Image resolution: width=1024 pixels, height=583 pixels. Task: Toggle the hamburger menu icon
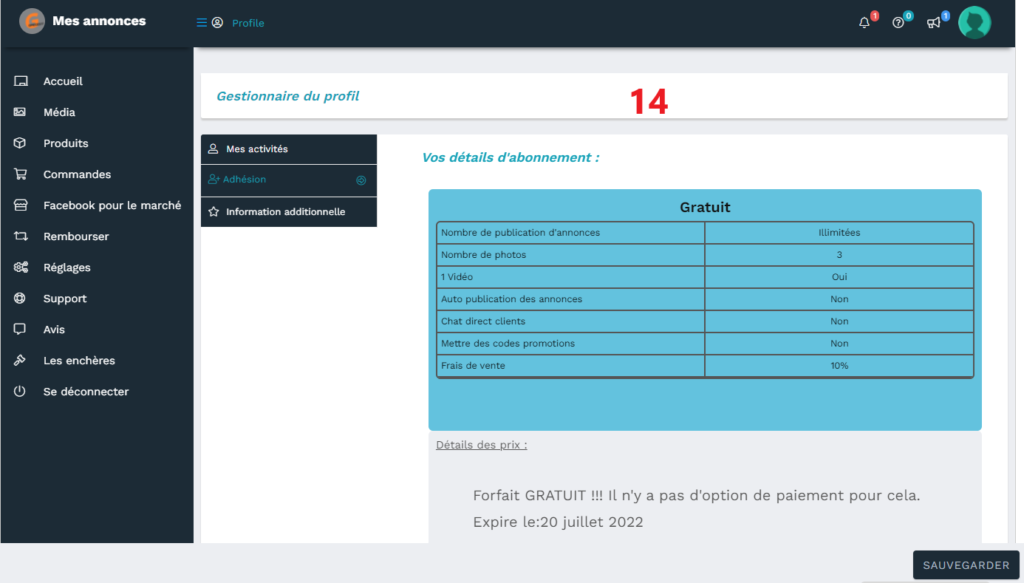(x=201, y=23)
